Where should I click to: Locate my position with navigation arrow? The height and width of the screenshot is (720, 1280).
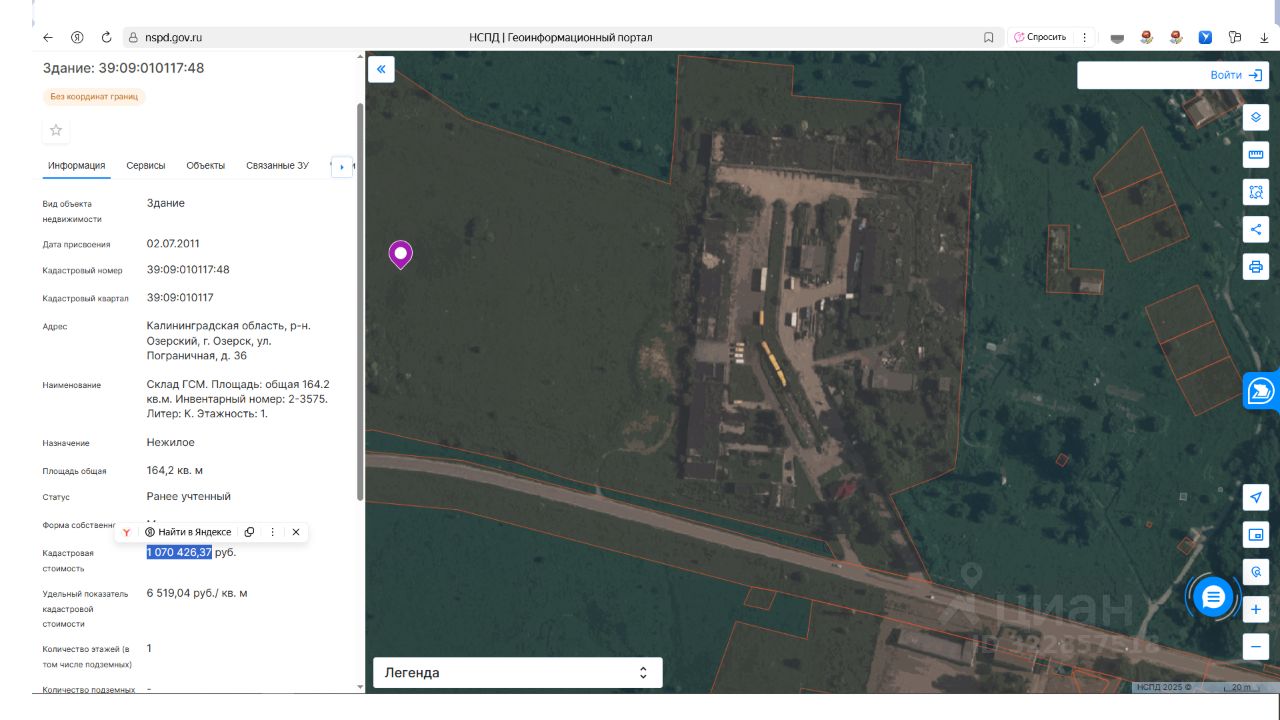click(x=1256, y=498)
